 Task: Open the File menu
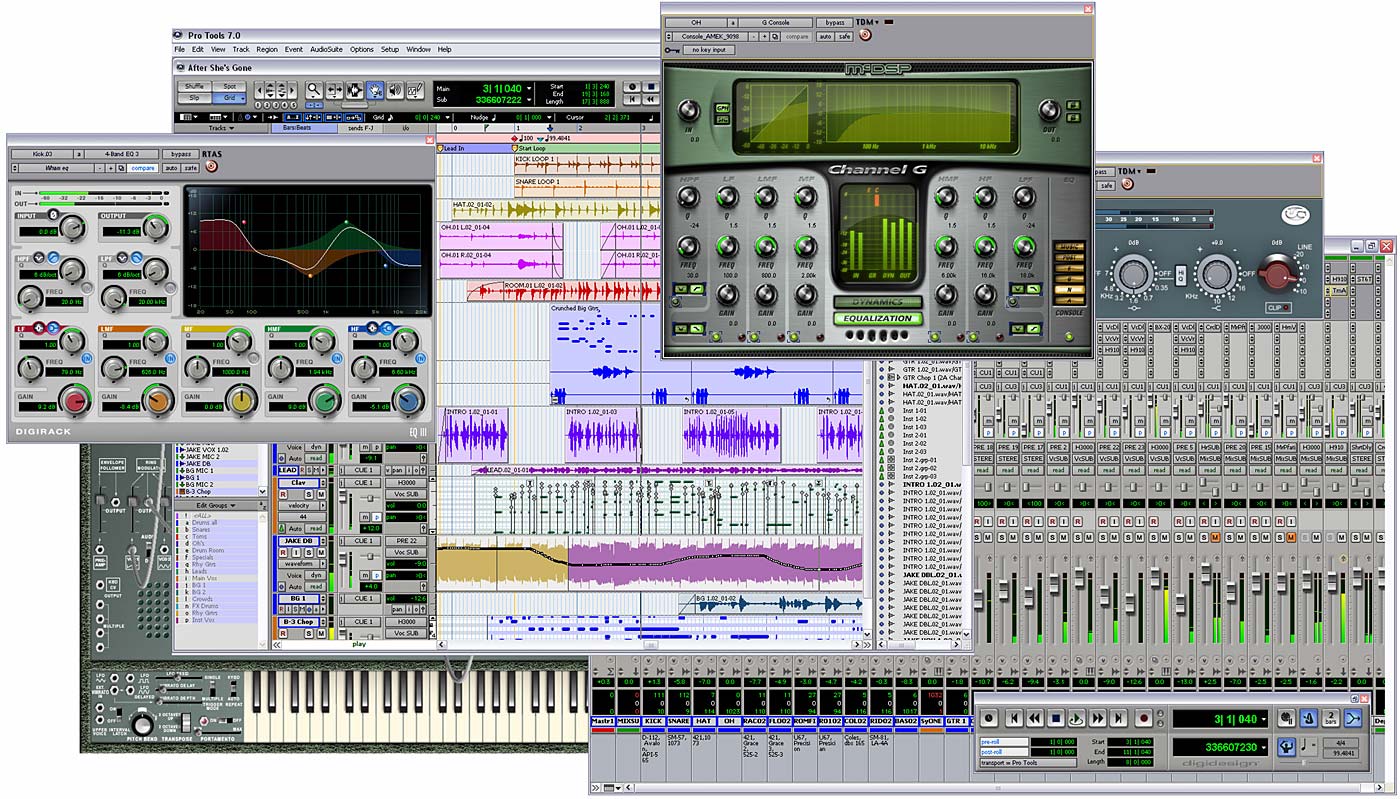click(180, 49)
